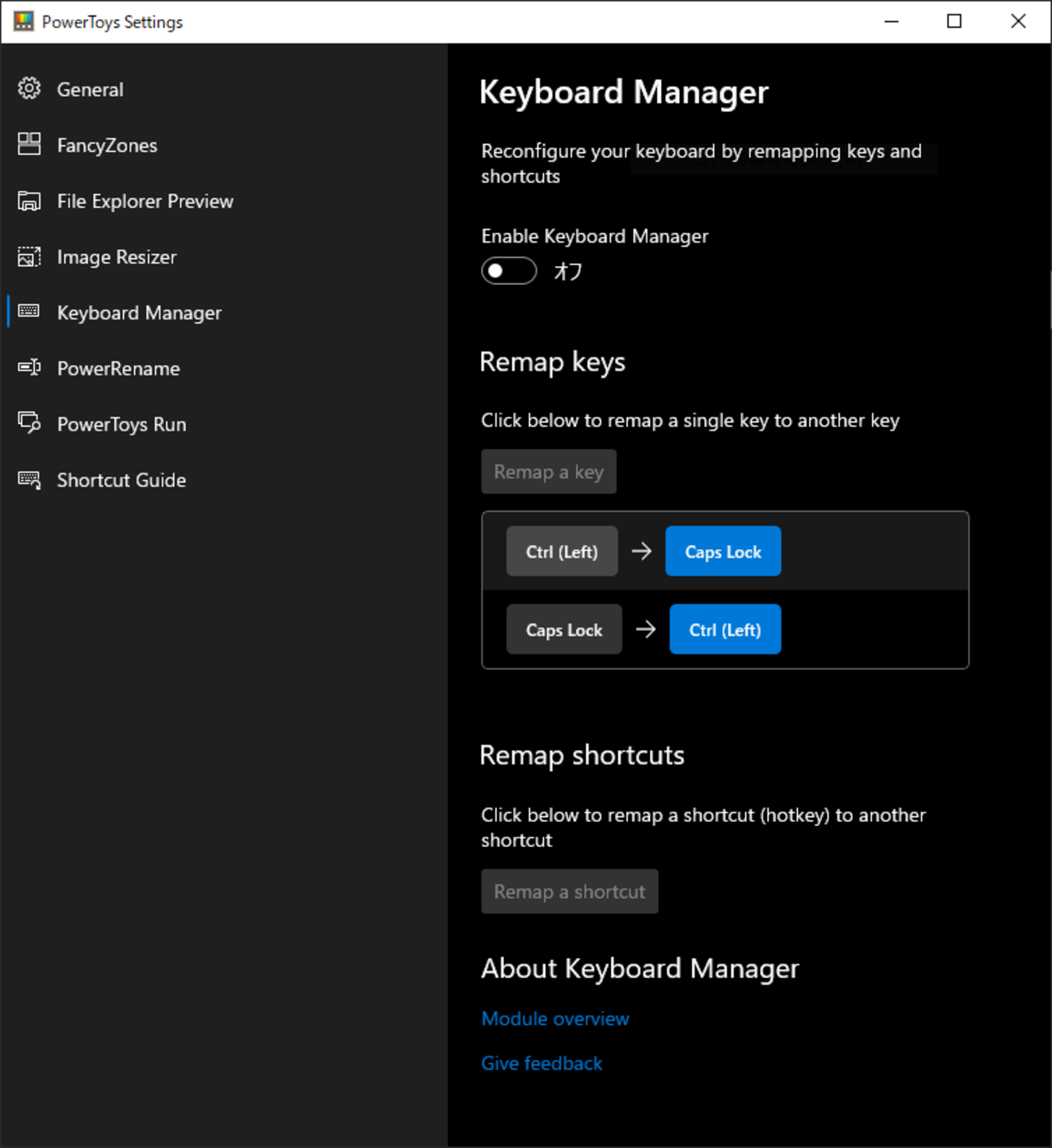The width and height of the screenshot is (1052, 1148).
Task: Click the Shortcut Guide icon
Action: (x=29, y=480)
